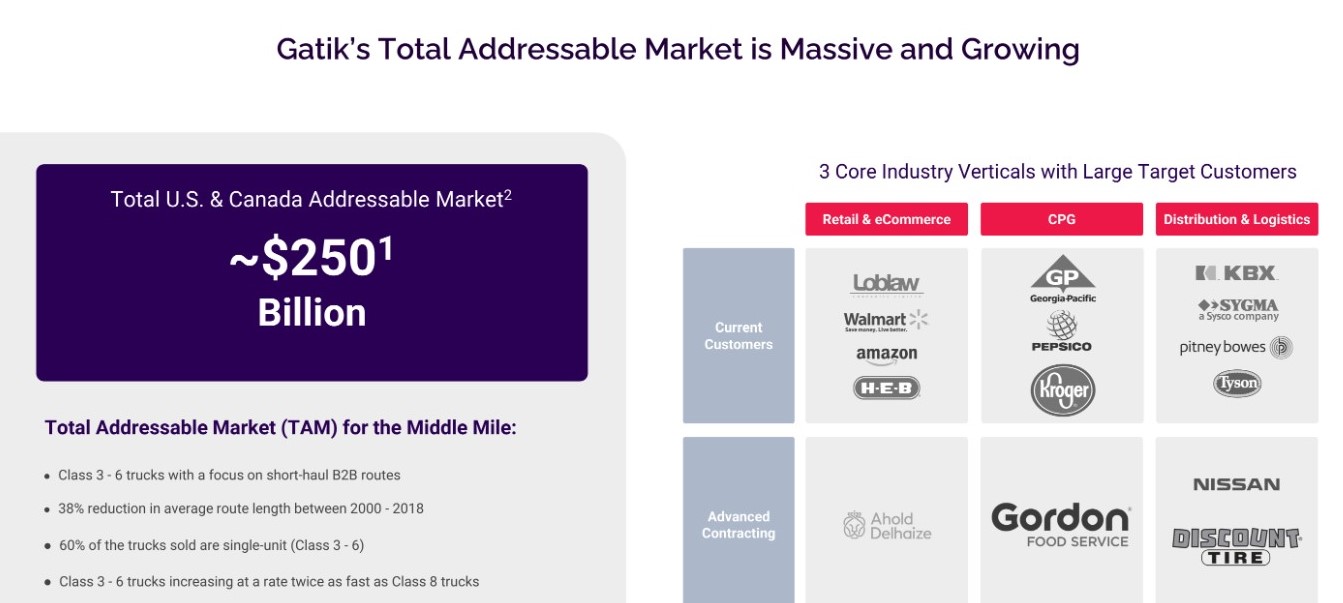This screenshot has width=1343, height=603.
Task: Select the PepsiCo globe logo
Action: (1062, 331)
